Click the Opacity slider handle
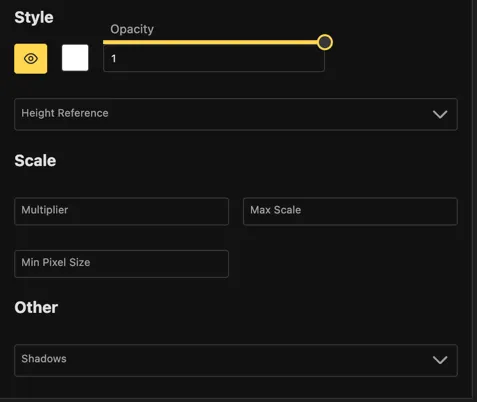The image size is (477, 402). click(325, 42)
